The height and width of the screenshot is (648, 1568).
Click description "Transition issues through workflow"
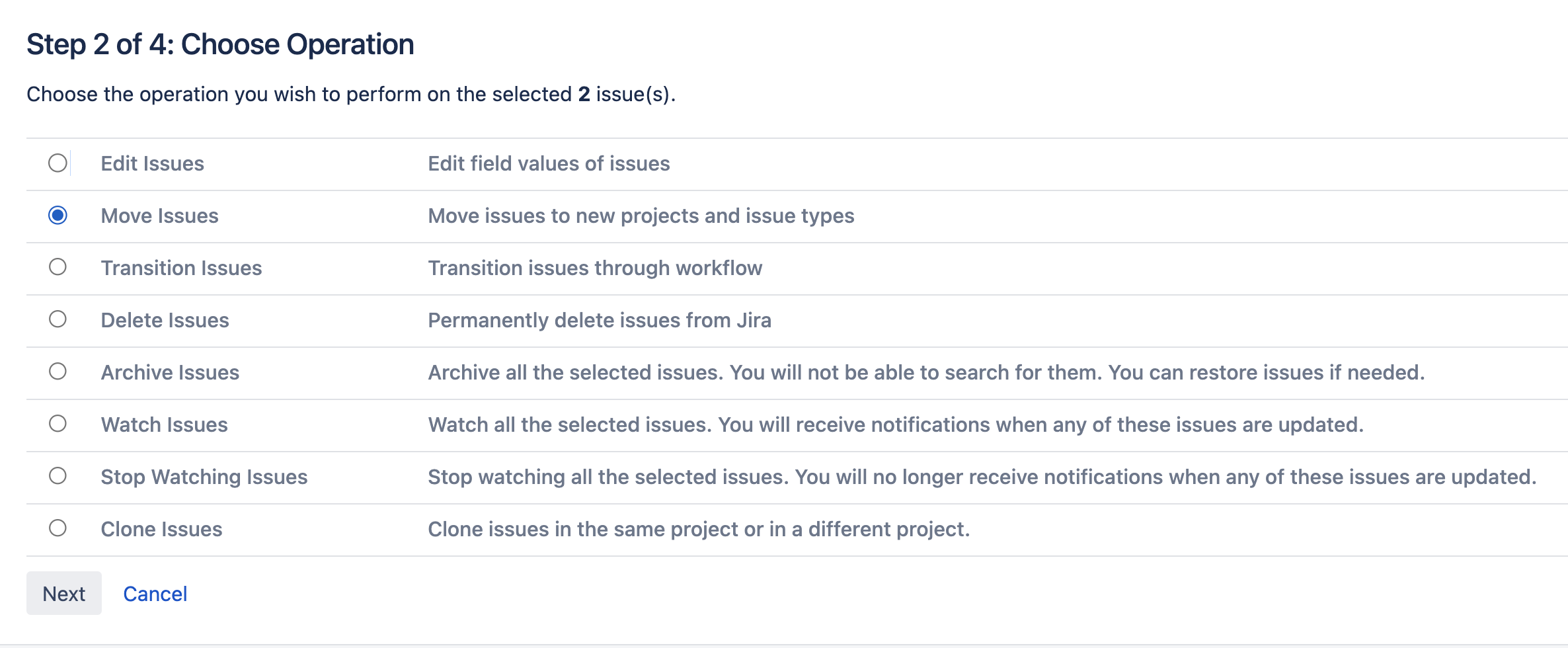pyautogui.click(x=595, y=268)
